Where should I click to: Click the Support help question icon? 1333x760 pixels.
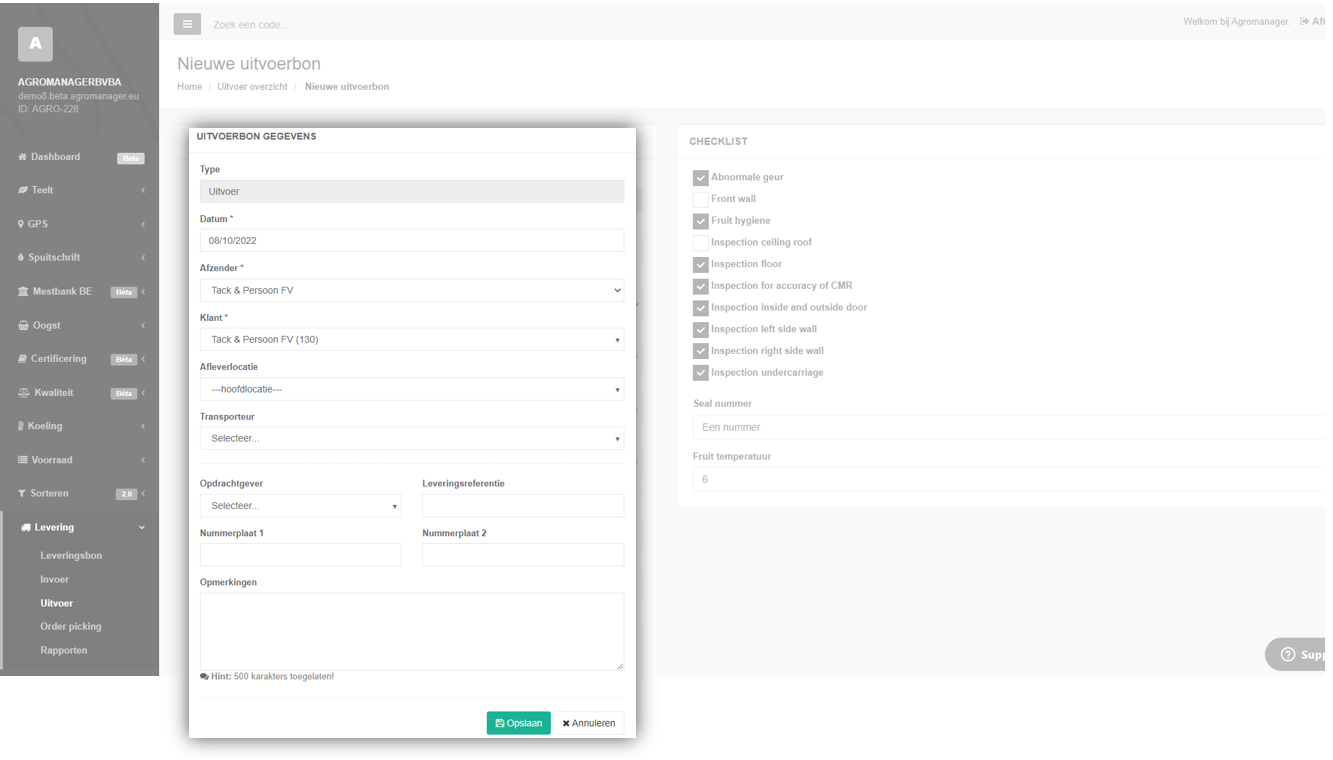[x=1288, y=655]
